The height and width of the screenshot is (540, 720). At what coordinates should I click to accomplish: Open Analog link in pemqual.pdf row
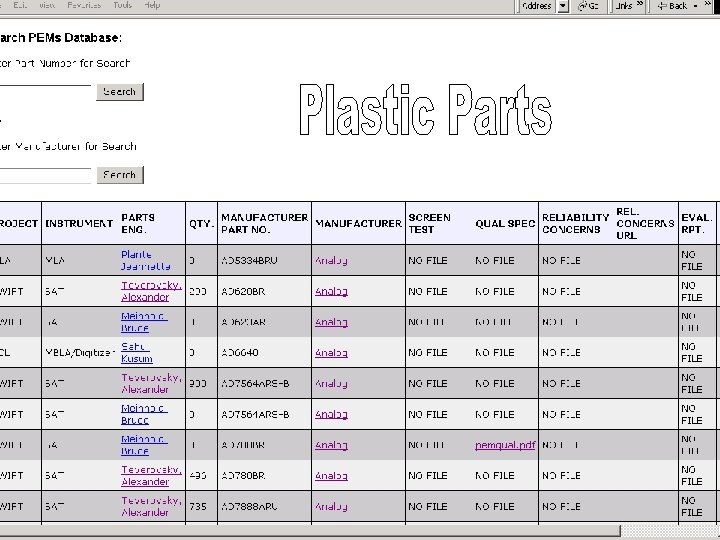click(x=331, y=445)
